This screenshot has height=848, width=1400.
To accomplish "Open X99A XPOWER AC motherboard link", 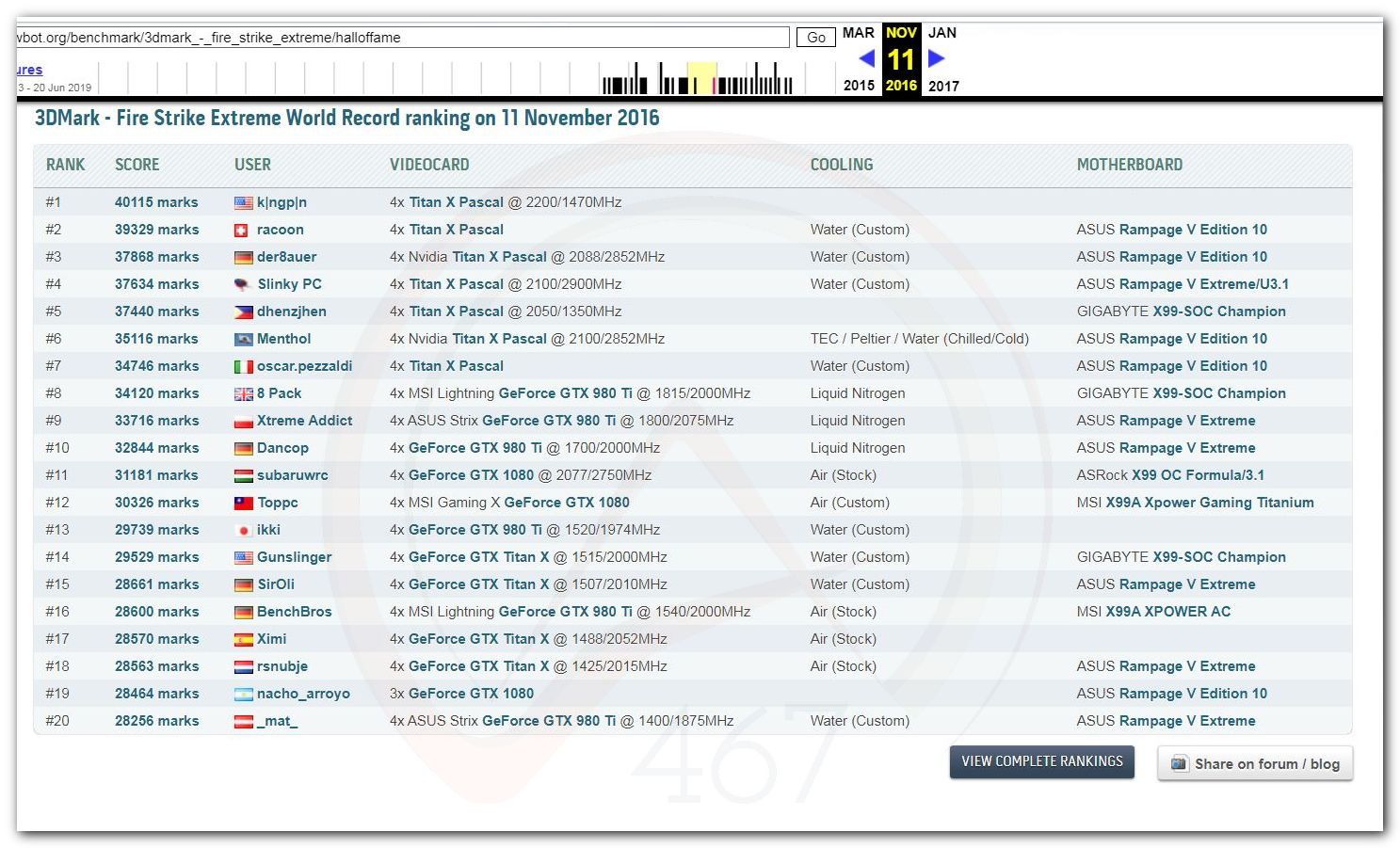I will tap(1168, 612).
